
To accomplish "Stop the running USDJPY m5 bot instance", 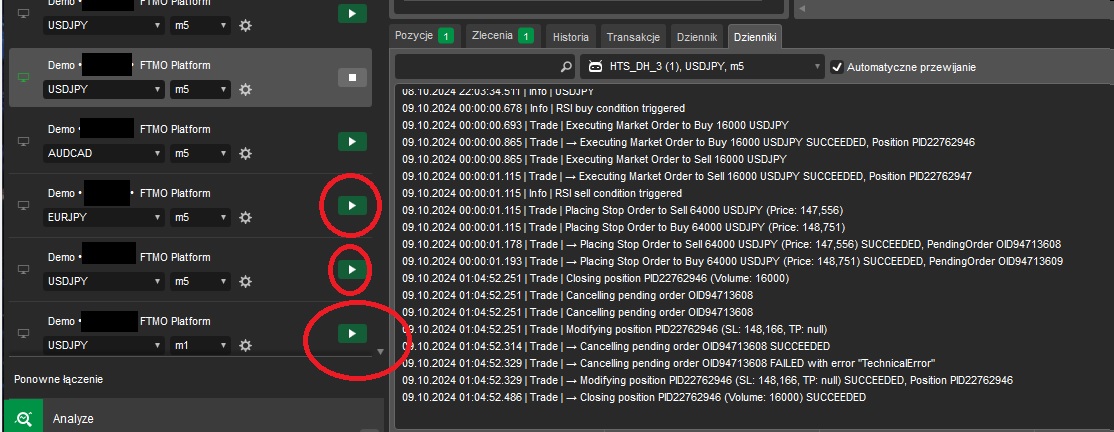I will [x=351, y=77].
